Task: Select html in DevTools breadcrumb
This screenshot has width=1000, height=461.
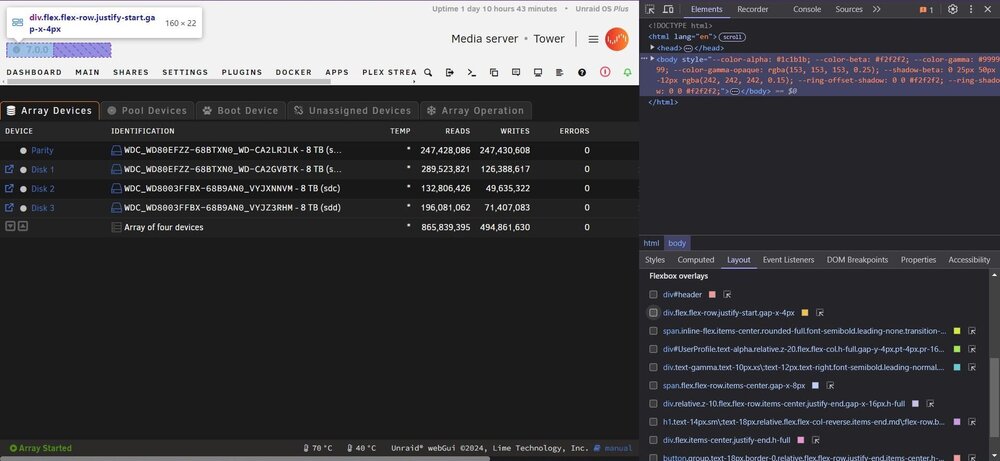Action: [651, 243]
